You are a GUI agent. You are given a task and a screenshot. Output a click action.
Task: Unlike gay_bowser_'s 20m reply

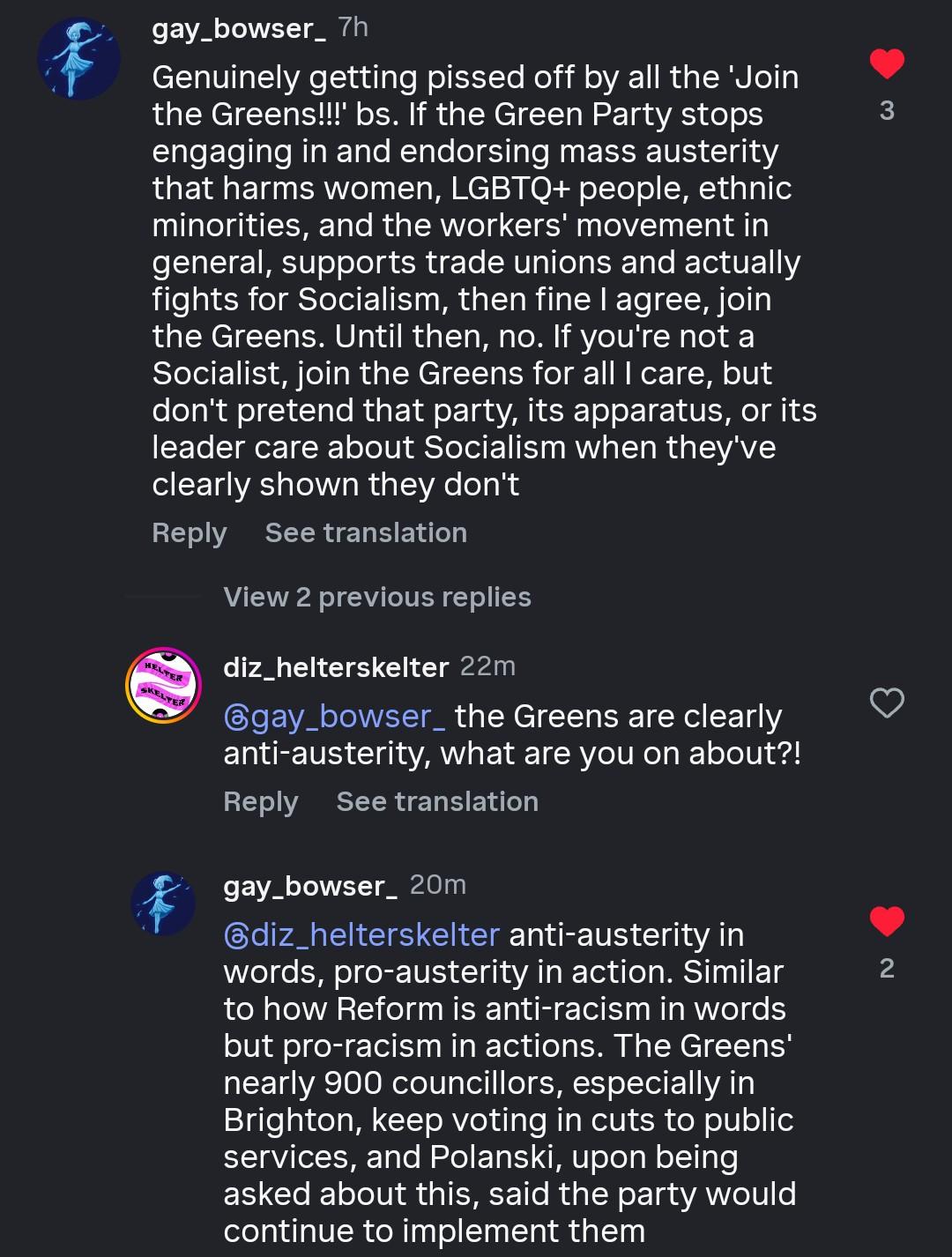point(887,922)
